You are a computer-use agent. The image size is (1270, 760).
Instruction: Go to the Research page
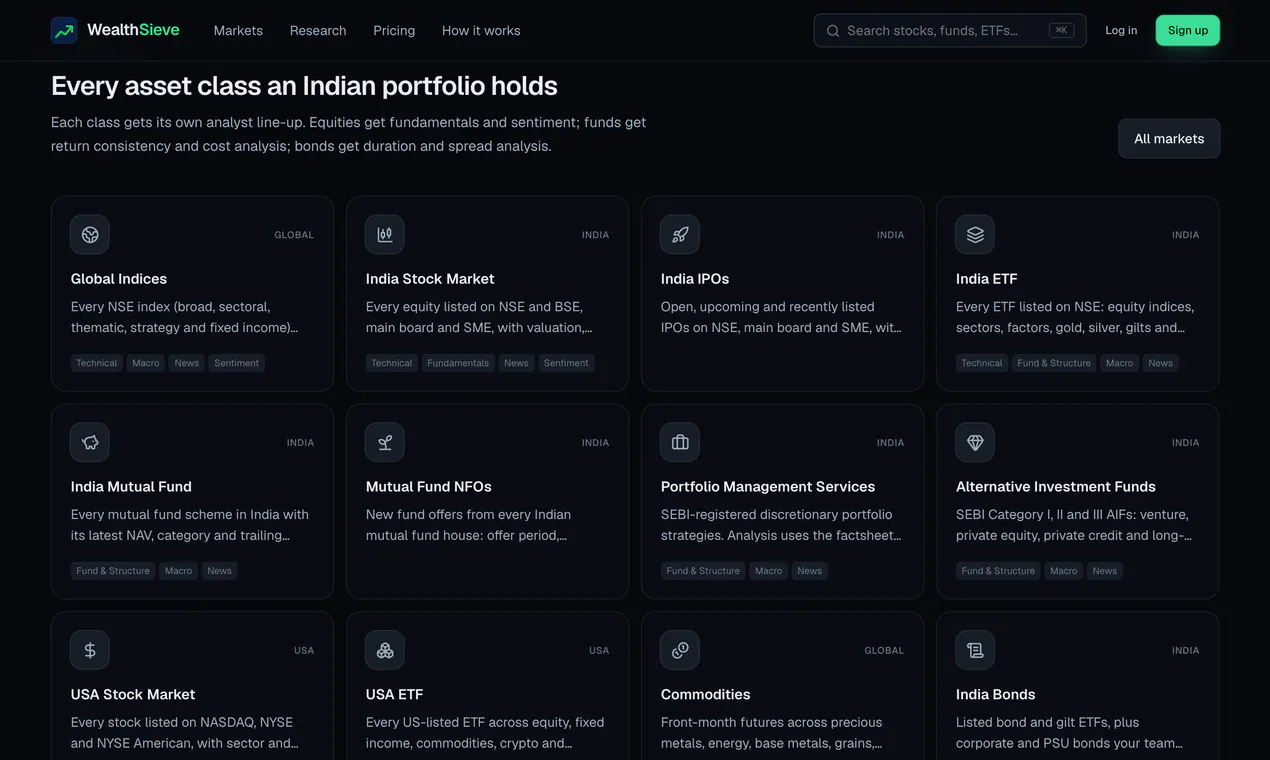(x=318, y=31)
